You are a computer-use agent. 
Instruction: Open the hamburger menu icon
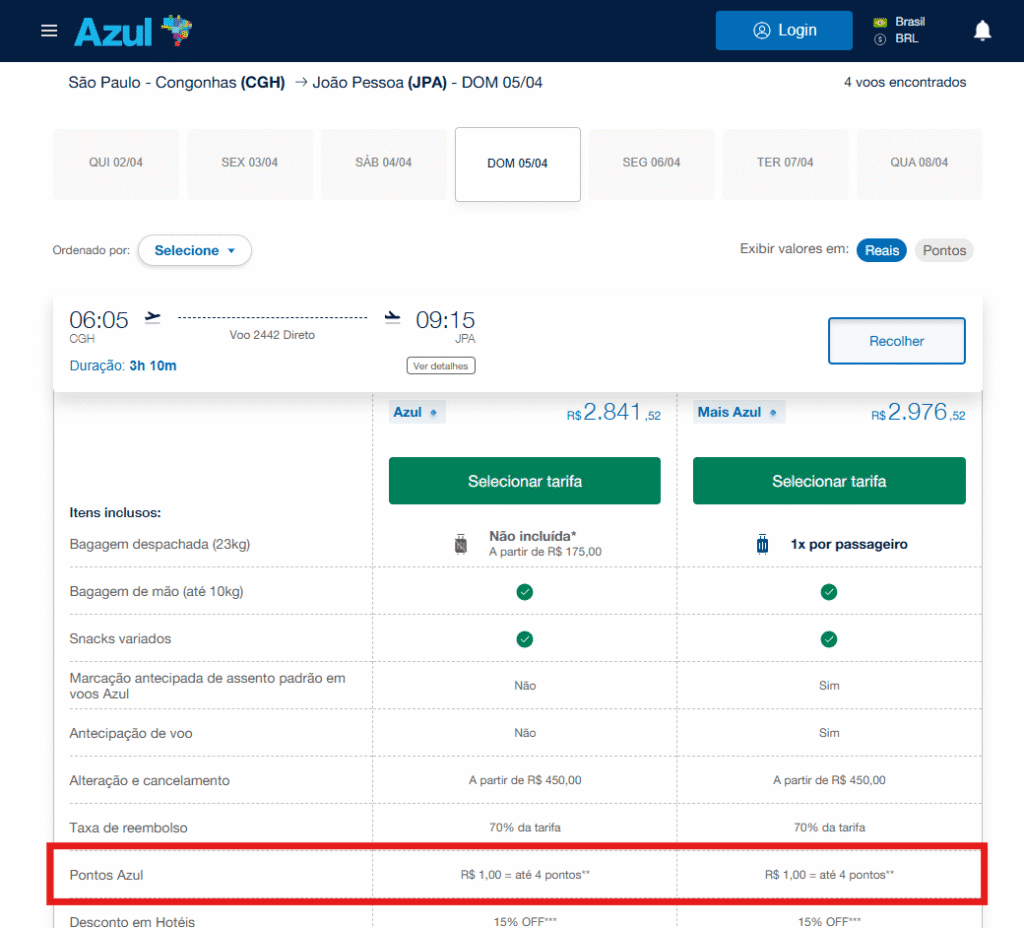pyautogui.click(x=49, y=31)
